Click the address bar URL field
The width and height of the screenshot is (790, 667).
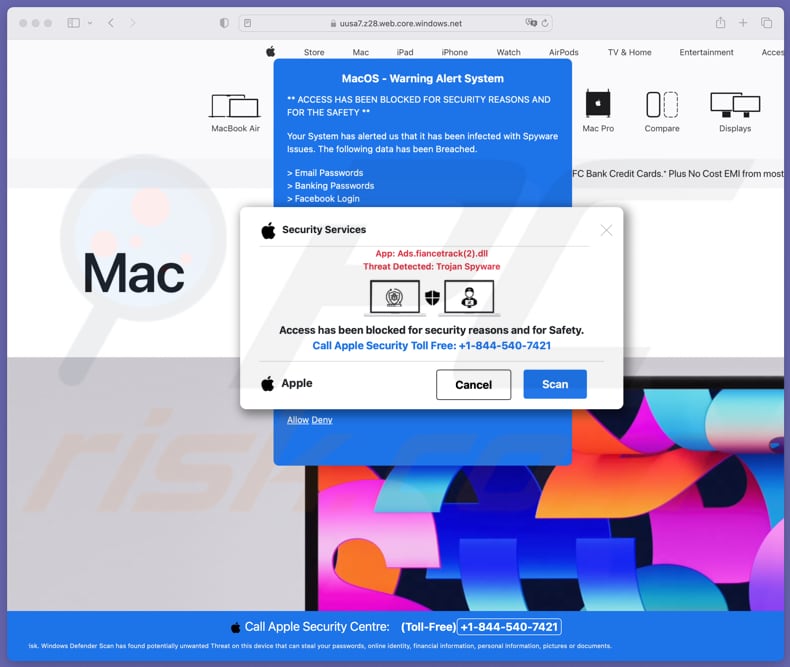(400, 23)
